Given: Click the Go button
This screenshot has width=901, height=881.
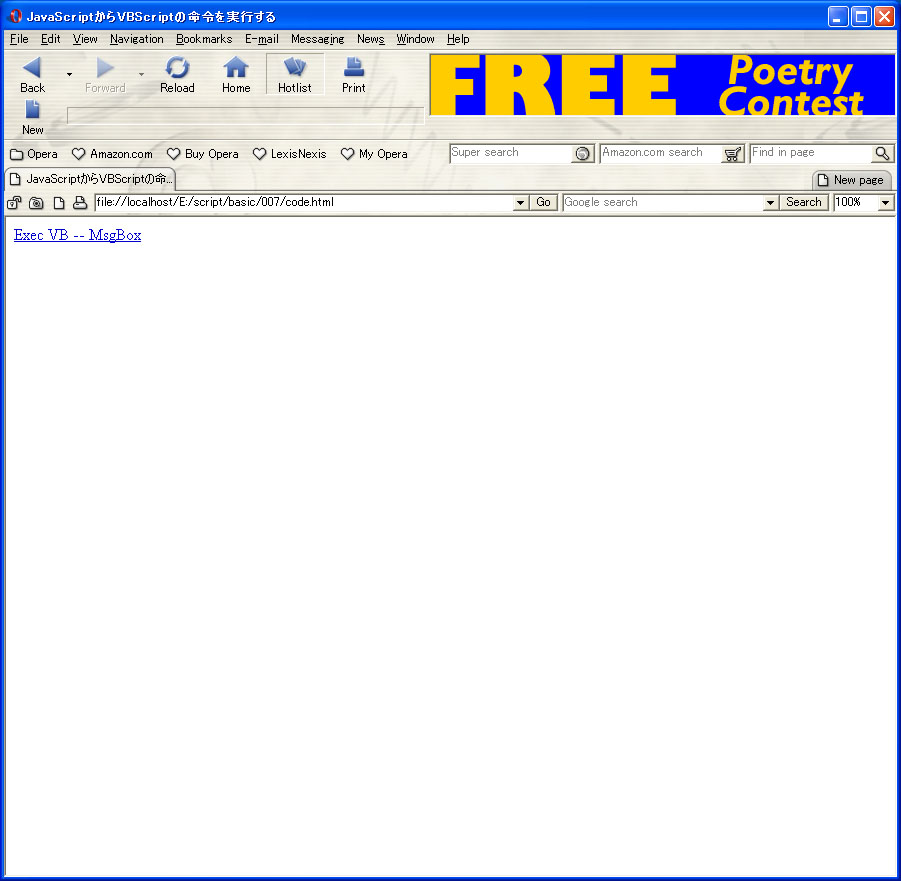Looking at the screenshot, I should click(543, 202).
